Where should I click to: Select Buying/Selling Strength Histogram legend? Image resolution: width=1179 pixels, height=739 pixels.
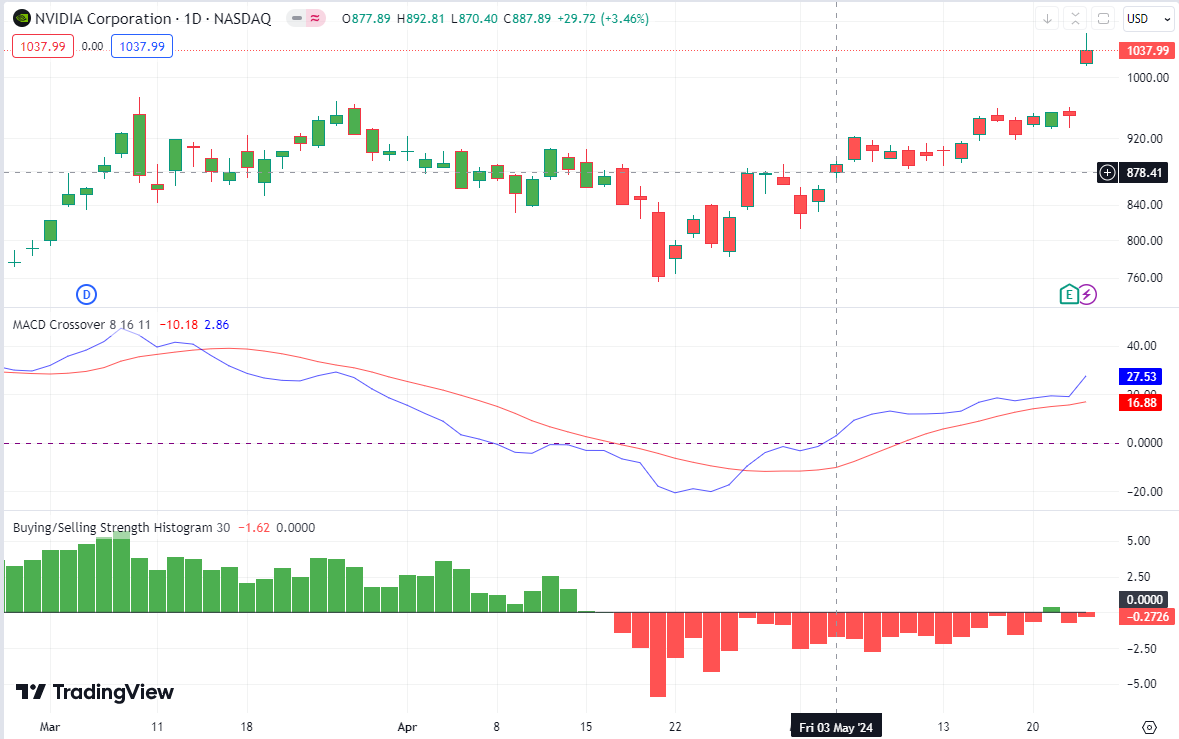[x=112, y=527]
